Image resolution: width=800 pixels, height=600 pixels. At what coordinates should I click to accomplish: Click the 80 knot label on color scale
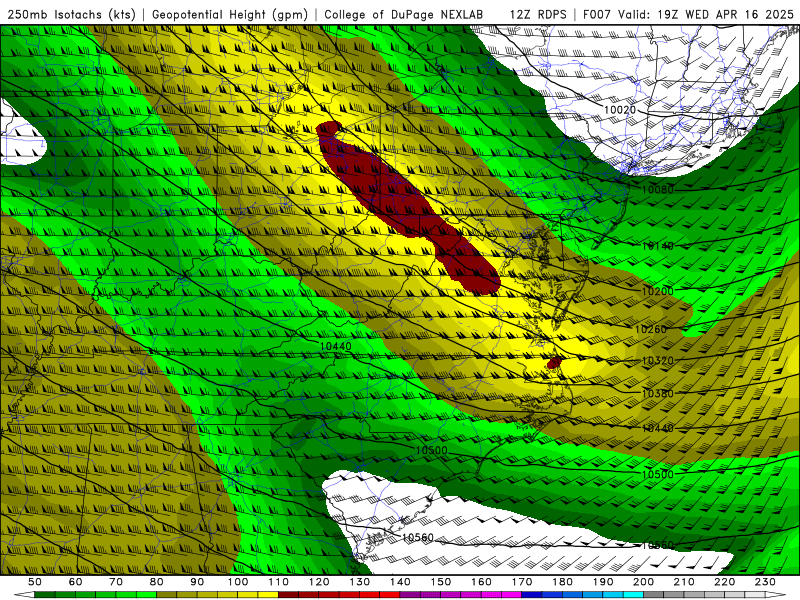[x=157, y=582]
